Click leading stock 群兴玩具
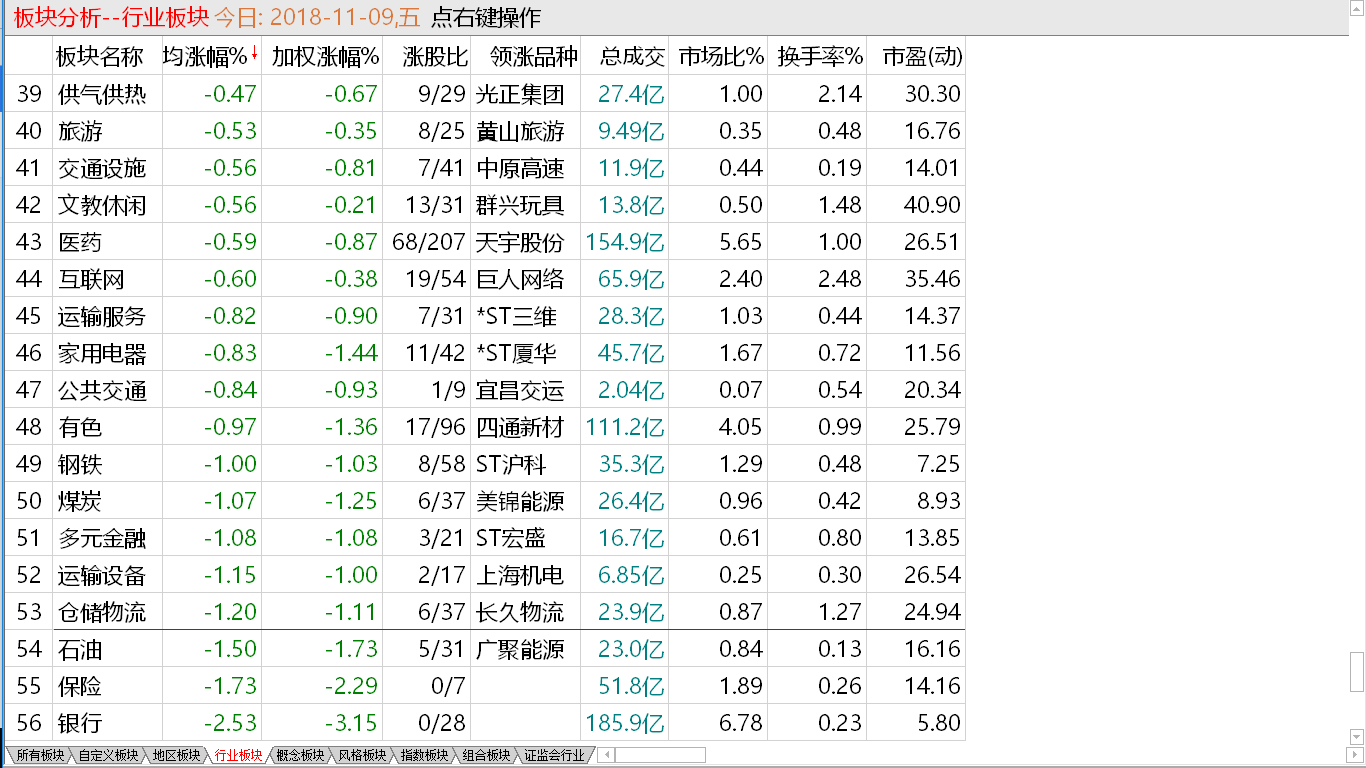The width and height of the screenshot is (1366, 768). tap(520, 205)
